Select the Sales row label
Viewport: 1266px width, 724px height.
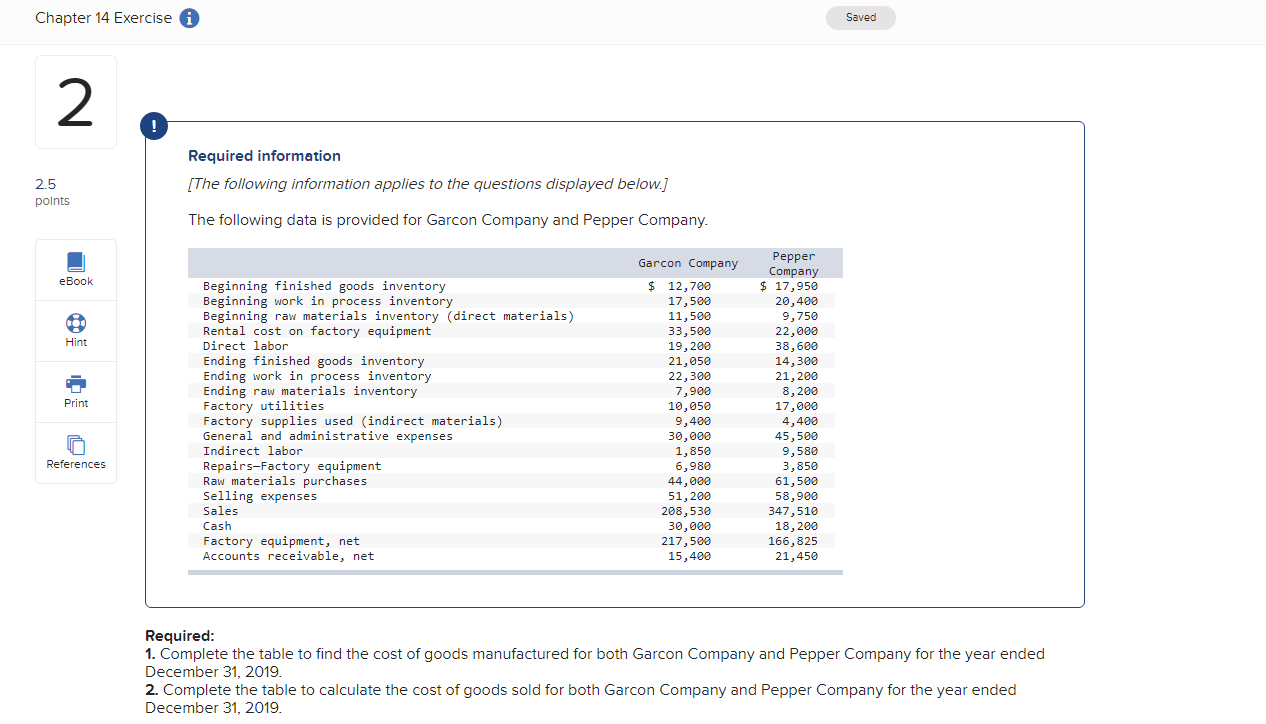(x=220, y=511)
